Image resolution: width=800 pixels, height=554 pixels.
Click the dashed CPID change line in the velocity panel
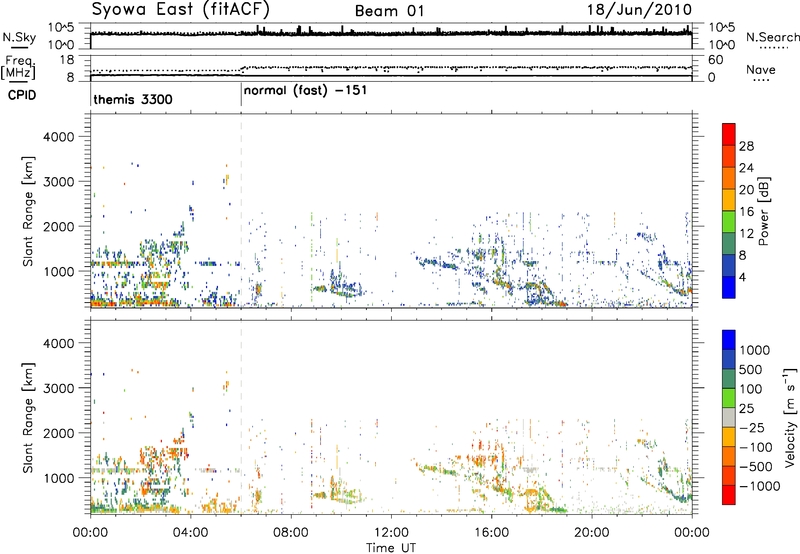(x=241, y=417)
